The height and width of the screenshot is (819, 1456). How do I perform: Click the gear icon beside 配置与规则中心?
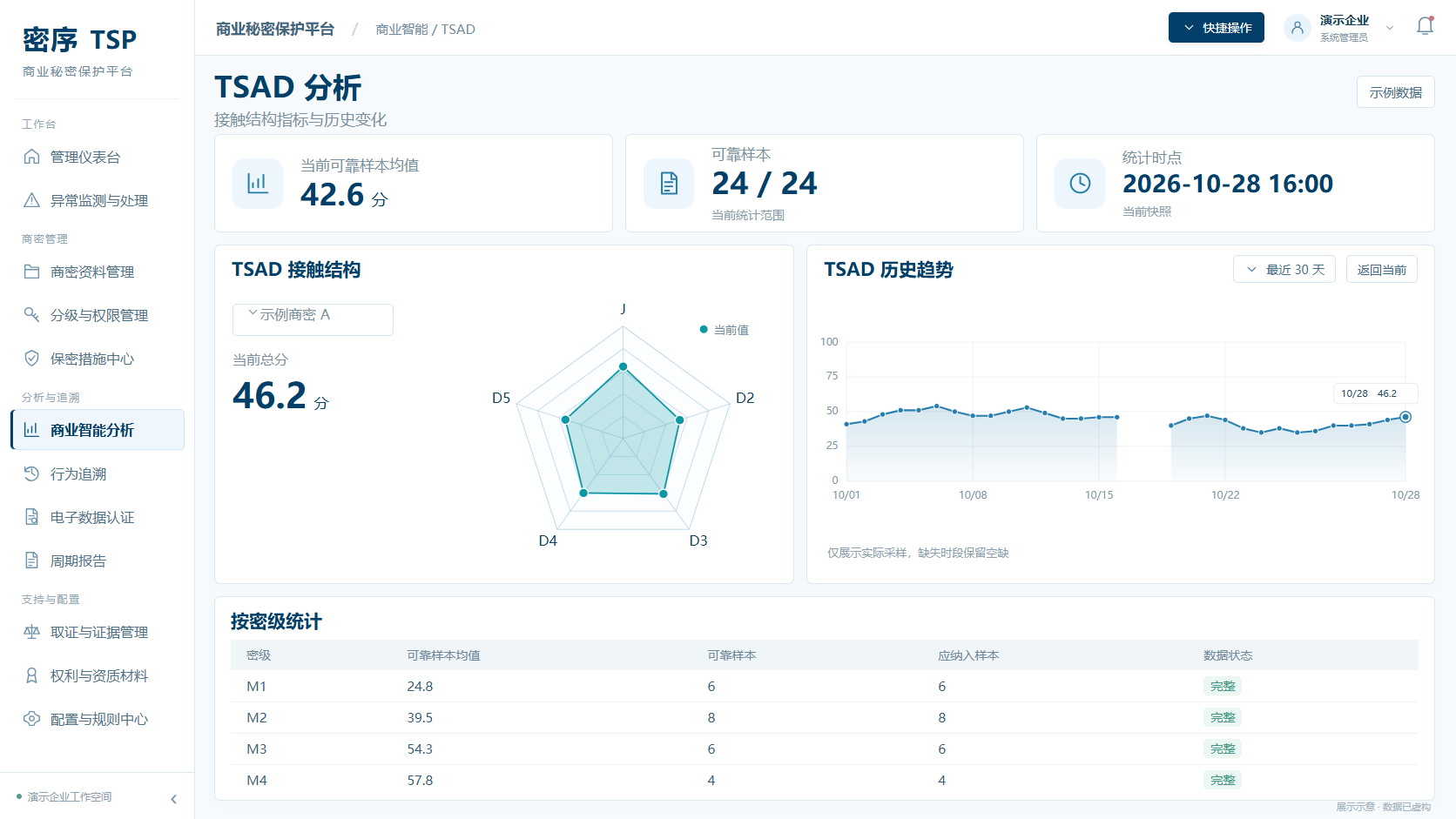coord(32,719)
